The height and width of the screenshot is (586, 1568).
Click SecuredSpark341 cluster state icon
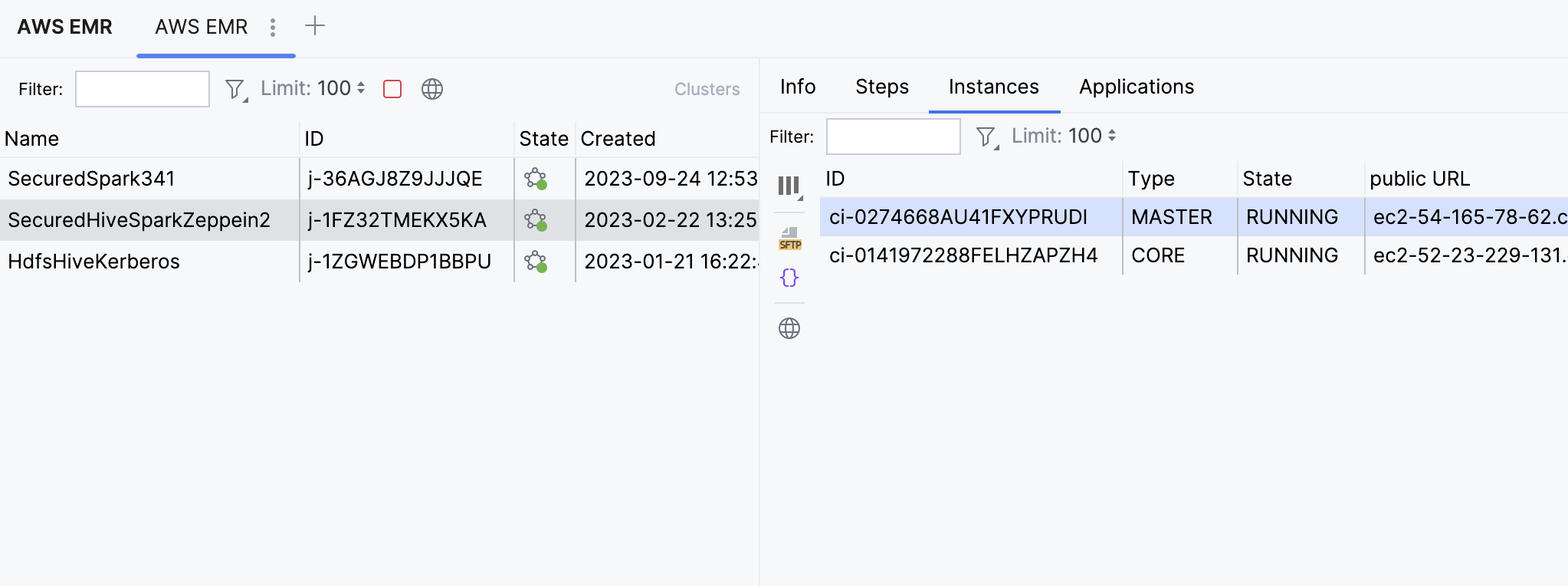pyautogui.click(x=536, y=179)
